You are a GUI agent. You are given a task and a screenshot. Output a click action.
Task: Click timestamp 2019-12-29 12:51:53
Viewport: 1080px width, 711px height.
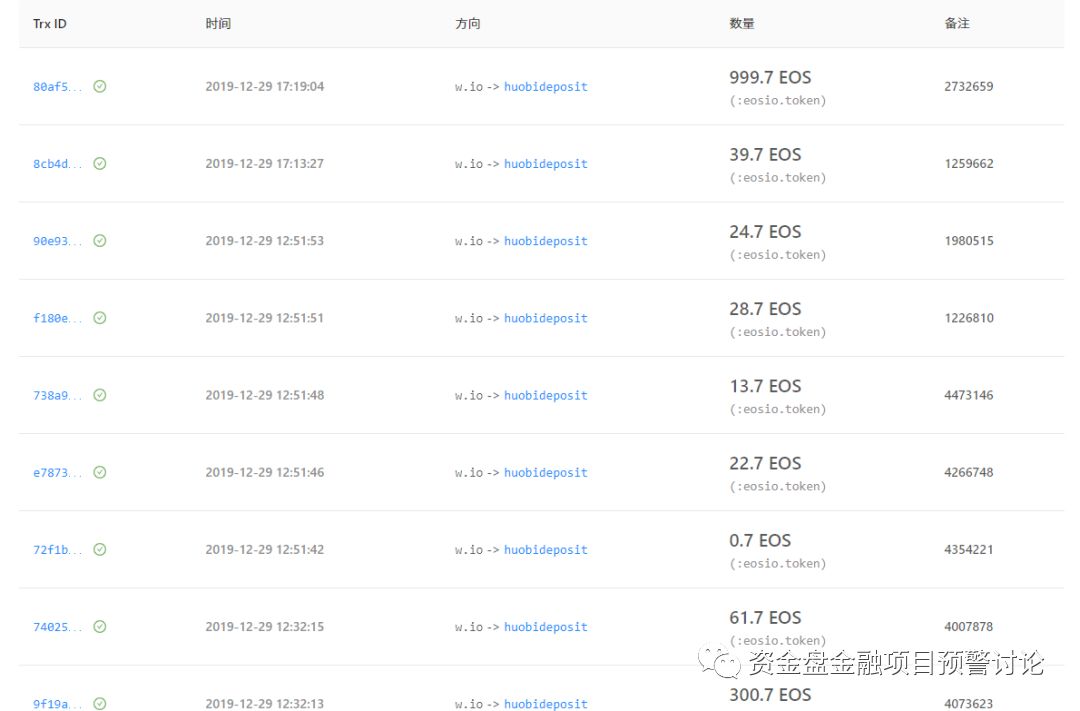tap(264, 240)
